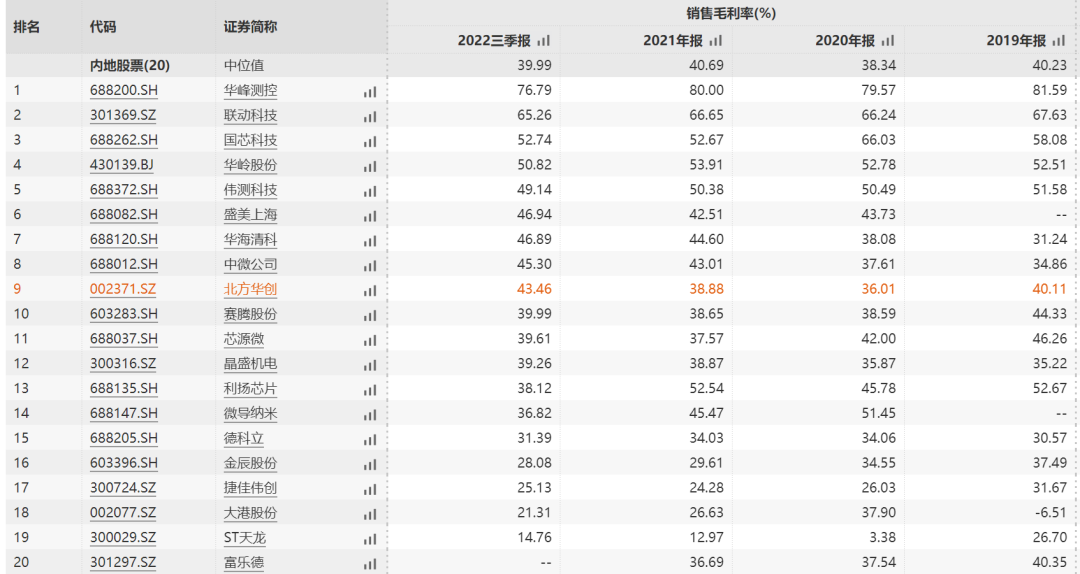Open chart icon for ST天龙 row

tap(370, 538)
